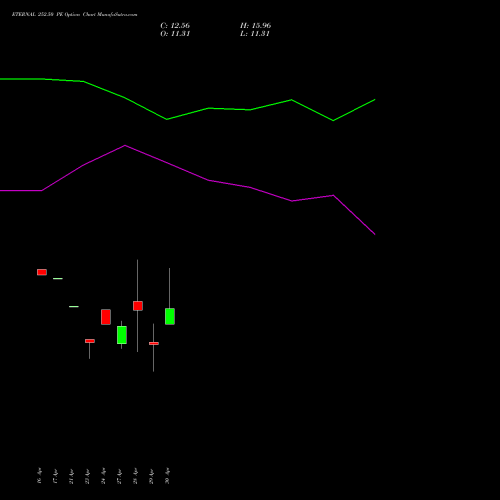Click the peak of the purple line
The image size is (500, 500).
click(125, 145)
